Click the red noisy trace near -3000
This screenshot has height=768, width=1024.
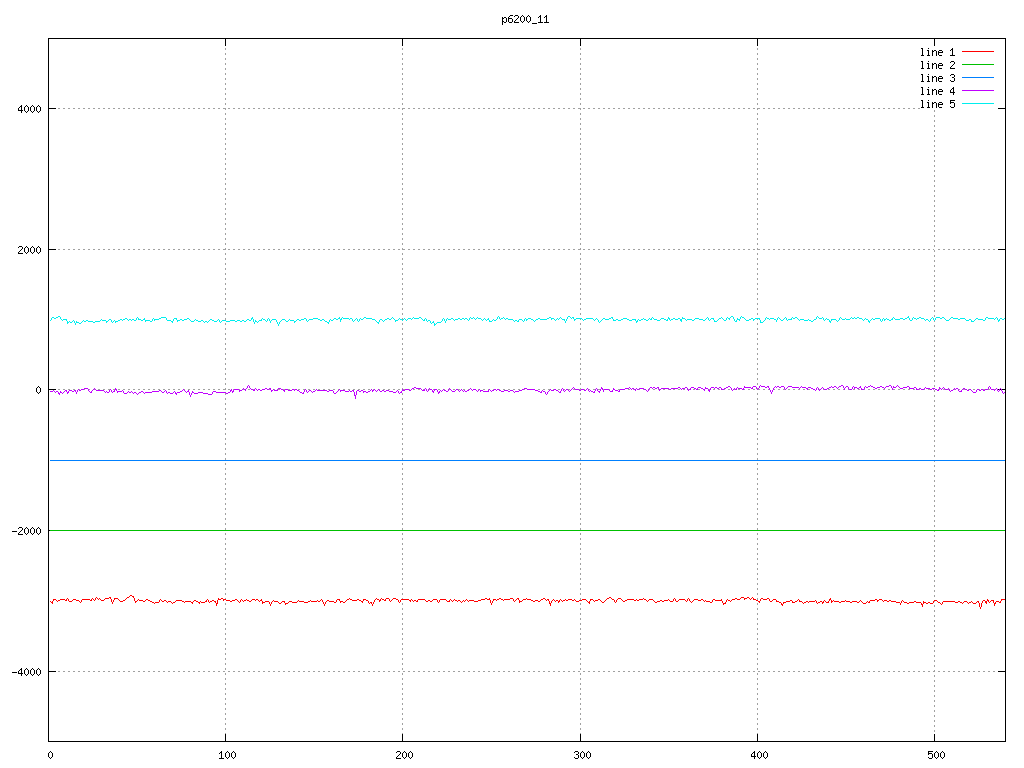(x=528, y=600)
